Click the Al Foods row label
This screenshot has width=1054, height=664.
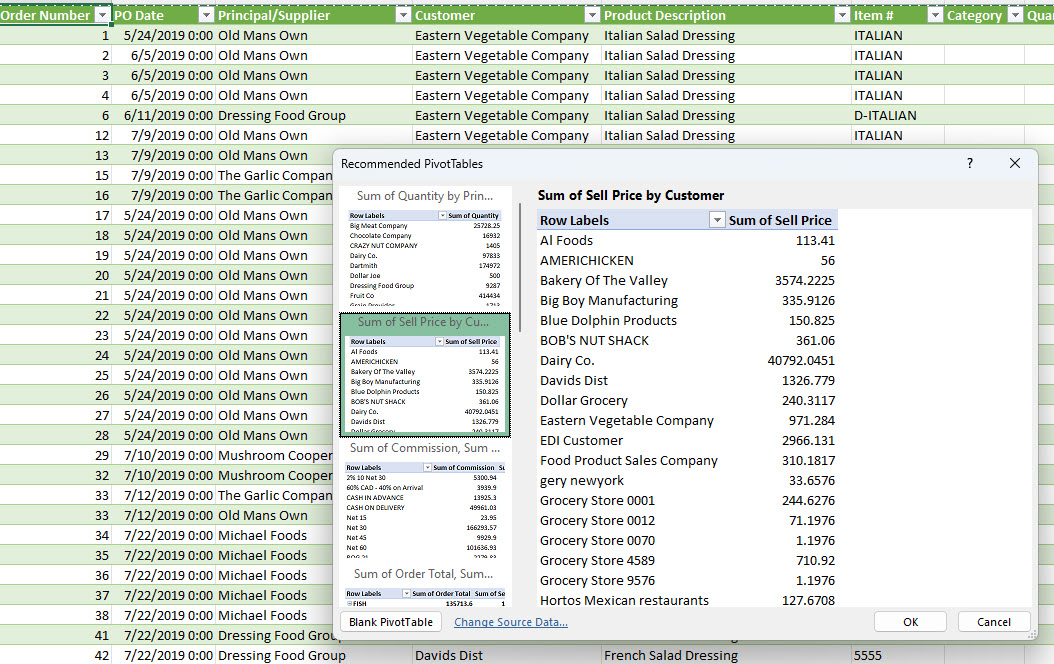(x=567, y=240)
